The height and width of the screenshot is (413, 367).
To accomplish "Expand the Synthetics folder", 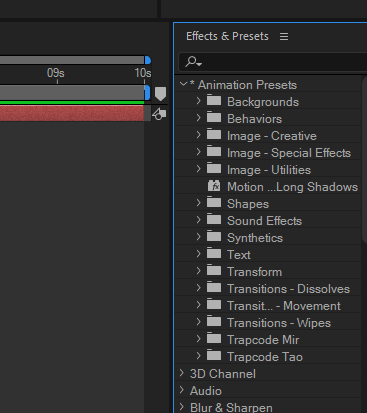I will coord(199,237).
